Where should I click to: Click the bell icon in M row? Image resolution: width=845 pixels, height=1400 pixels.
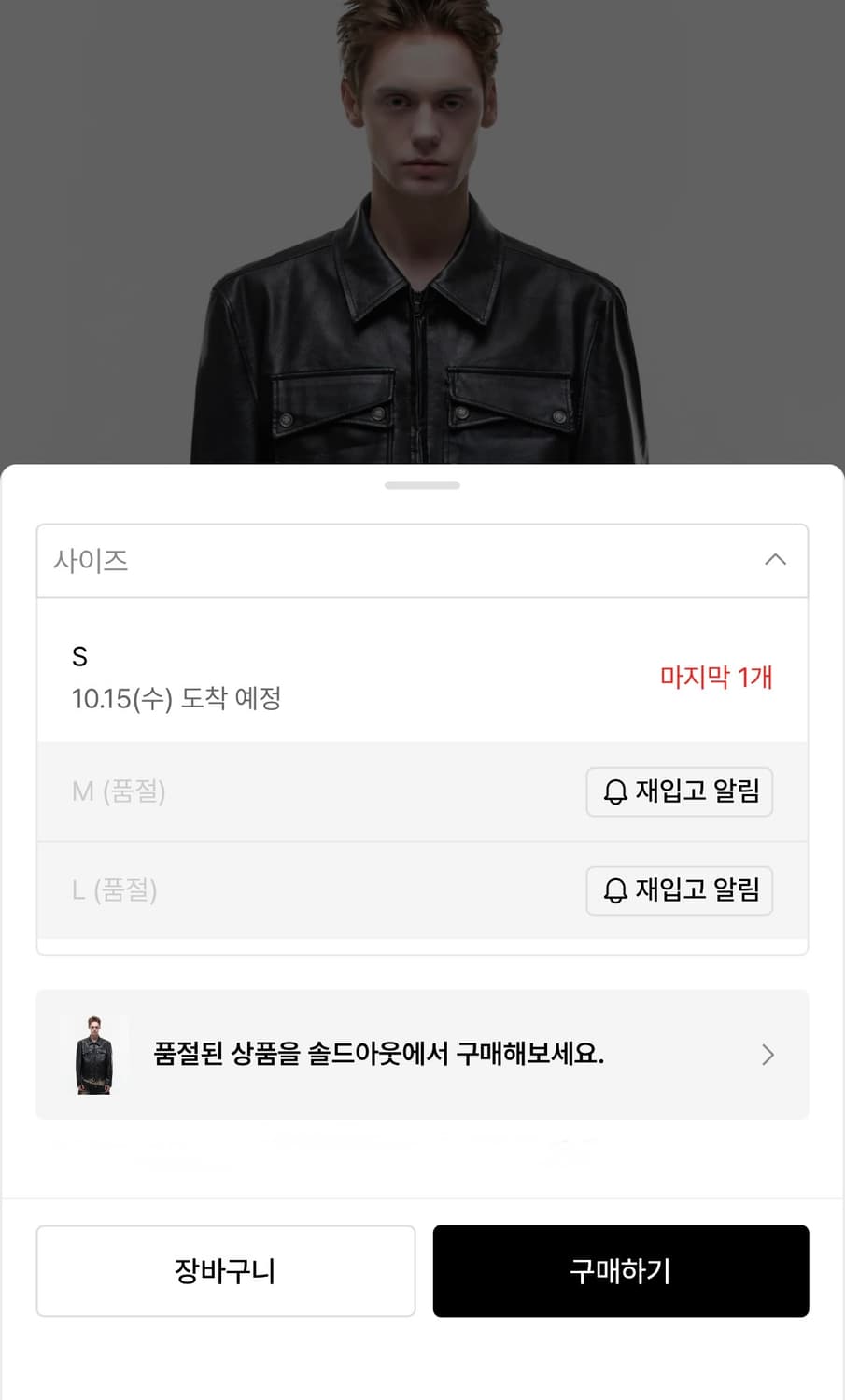click(x=615, y=792)
